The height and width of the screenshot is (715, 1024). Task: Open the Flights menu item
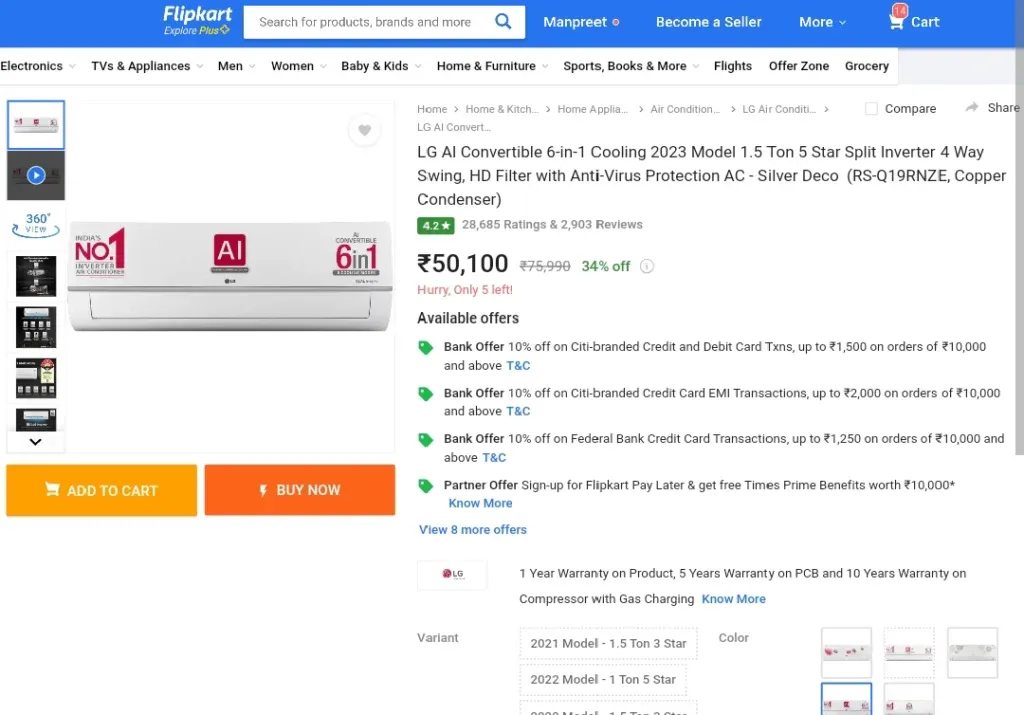coord(732,66)
